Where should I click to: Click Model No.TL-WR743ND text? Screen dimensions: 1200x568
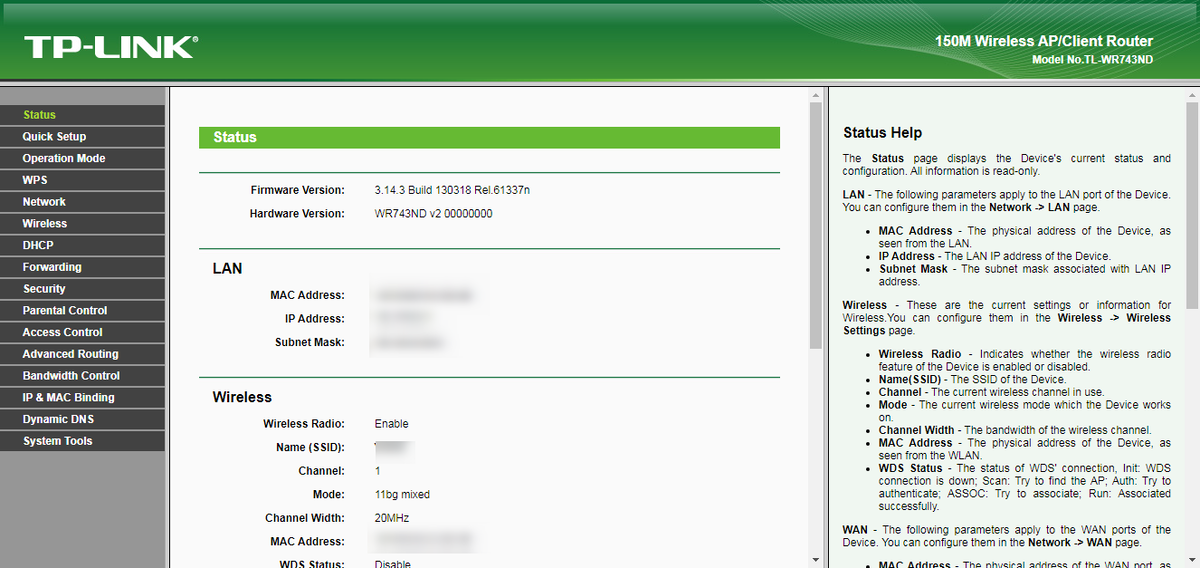click(1092, 60)
